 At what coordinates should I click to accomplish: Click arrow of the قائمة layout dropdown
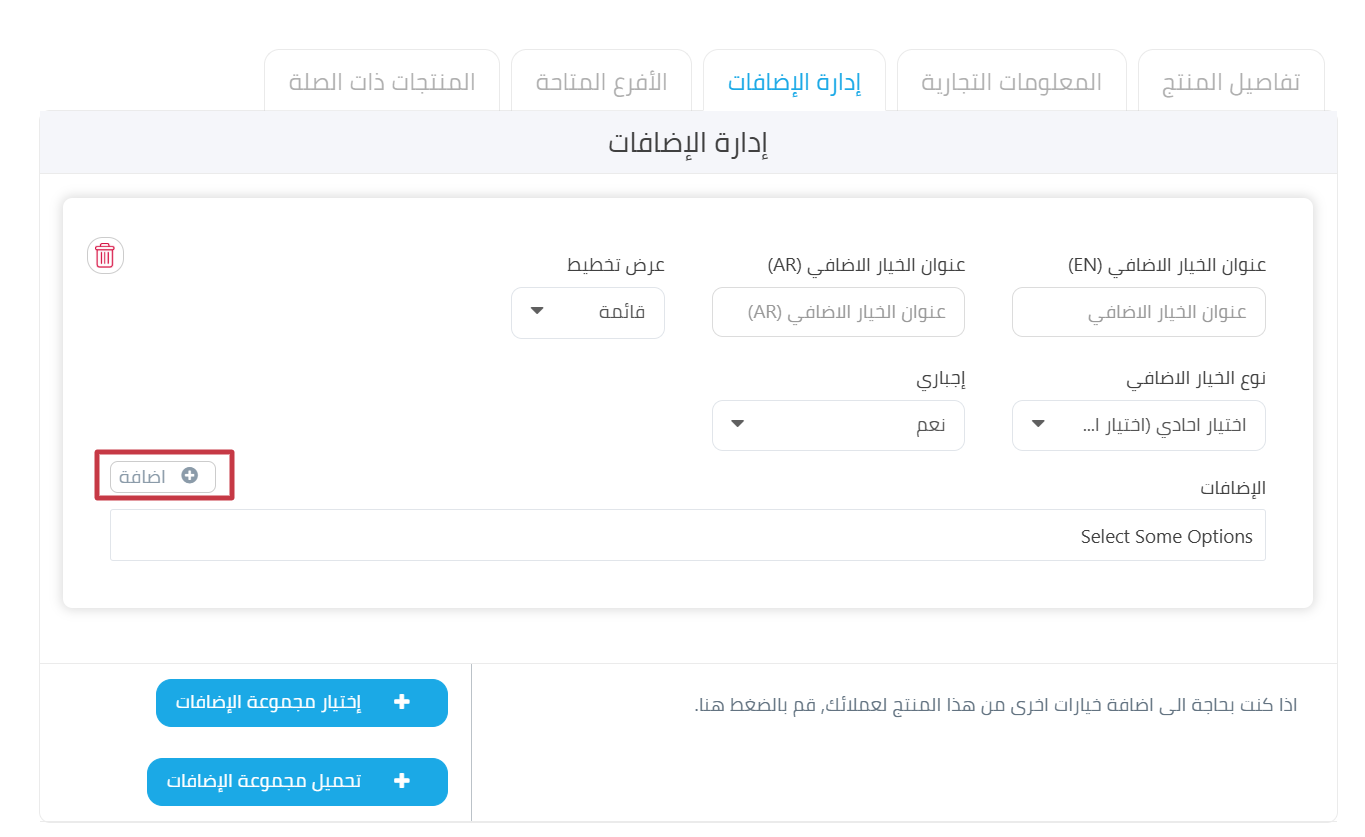click(x=537, y=311)
